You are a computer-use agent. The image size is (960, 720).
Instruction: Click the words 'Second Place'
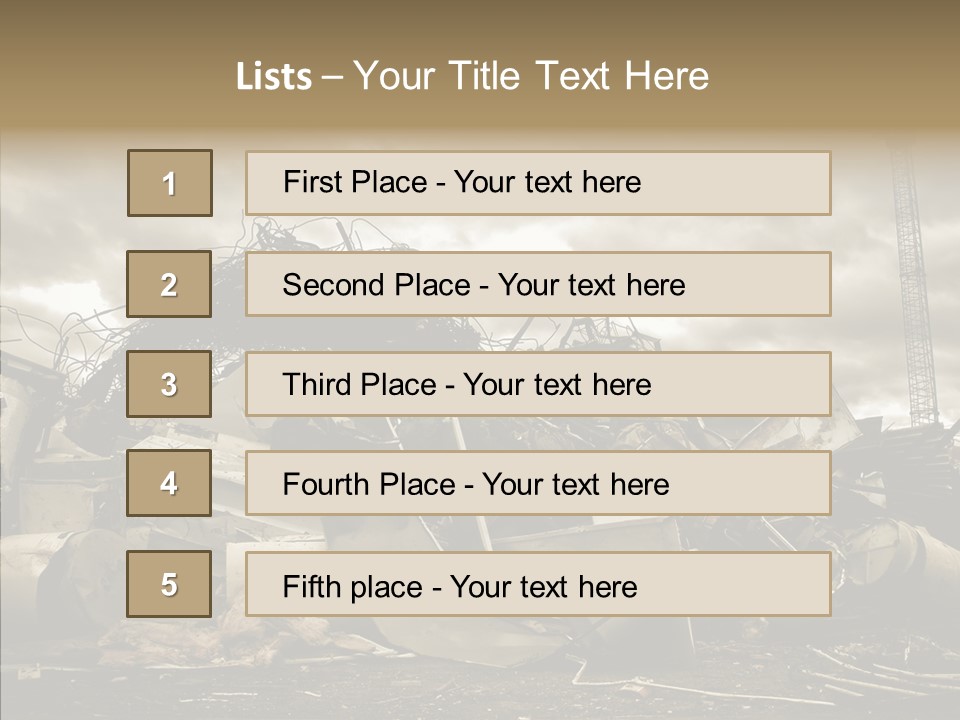pyautogui.click(x=375, y=285)
